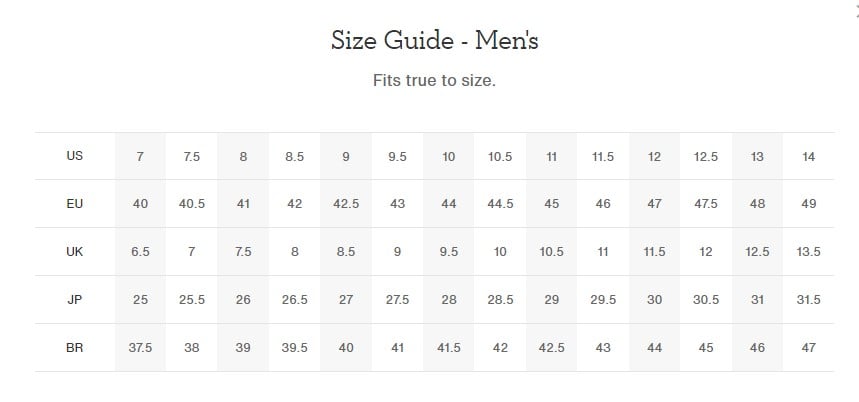This screenshot has height=402, width=859.
Task: Click UK size 6.5 cell
Action: click(140, 252)
